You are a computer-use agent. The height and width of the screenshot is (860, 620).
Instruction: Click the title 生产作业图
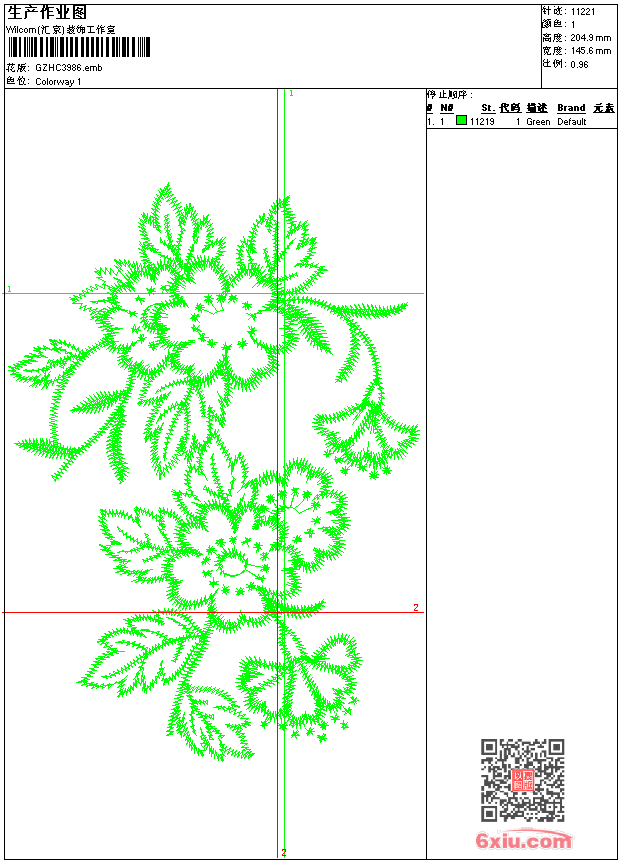click(47, 13)
